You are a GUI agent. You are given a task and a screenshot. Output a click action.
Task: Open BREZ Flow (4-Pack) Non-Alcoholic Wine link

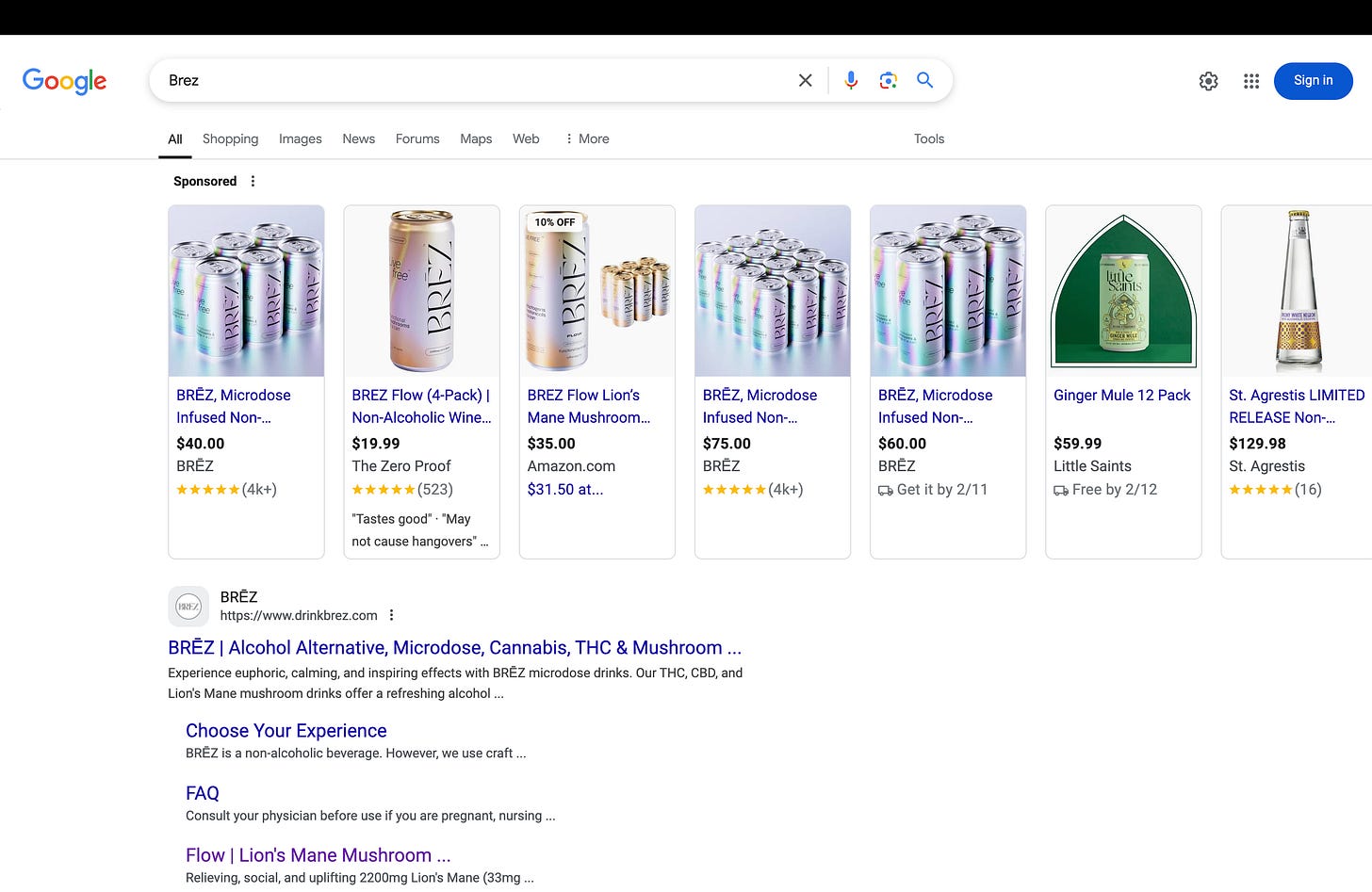pos(421,406)
